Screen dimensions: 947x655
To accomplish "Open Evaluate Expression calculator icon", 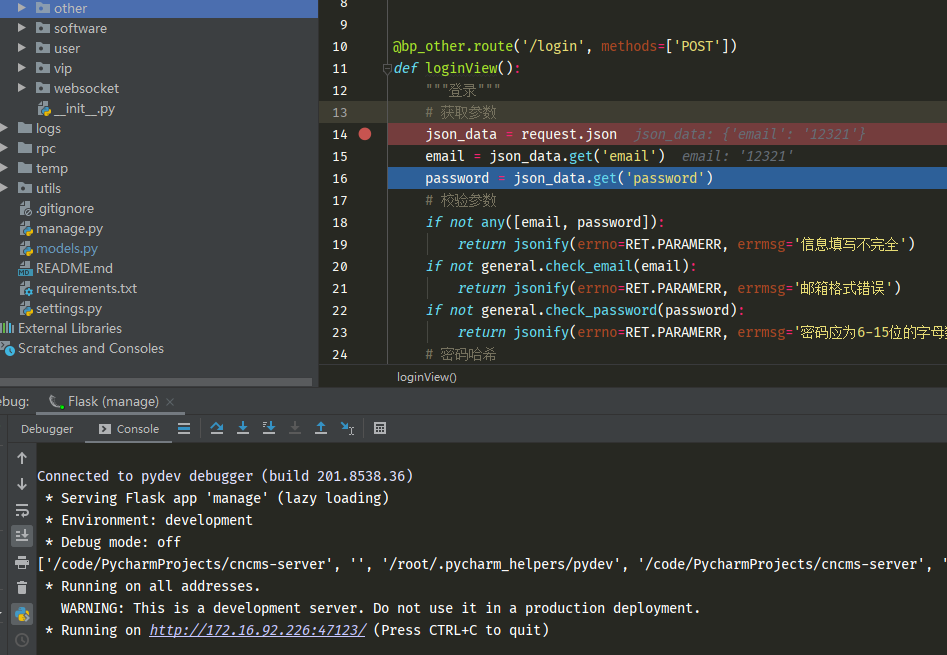I will [380, 429].
